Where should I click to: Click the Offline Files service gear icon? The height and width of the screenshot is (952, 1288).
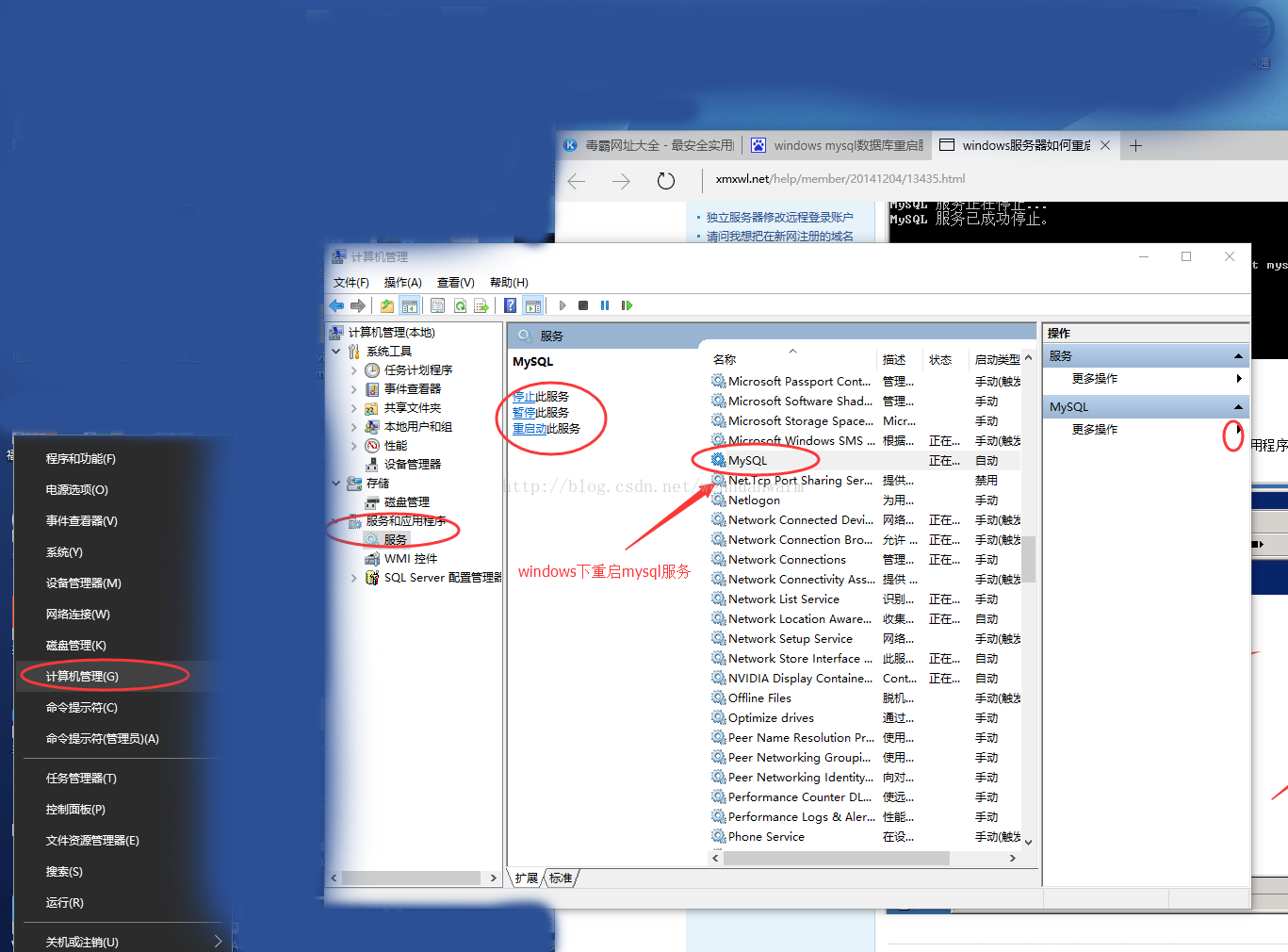[719, 698]
